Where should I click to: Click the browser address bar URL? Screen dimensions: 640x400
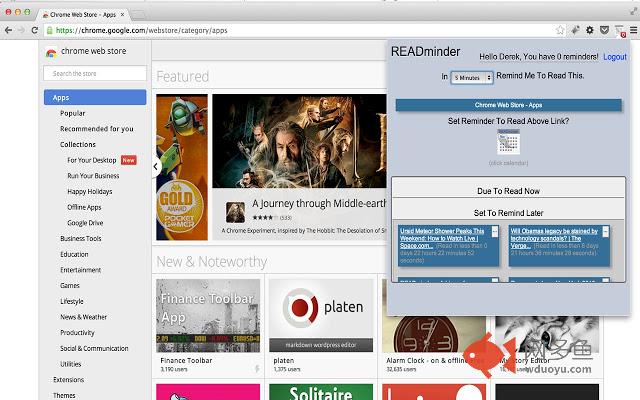142,30
